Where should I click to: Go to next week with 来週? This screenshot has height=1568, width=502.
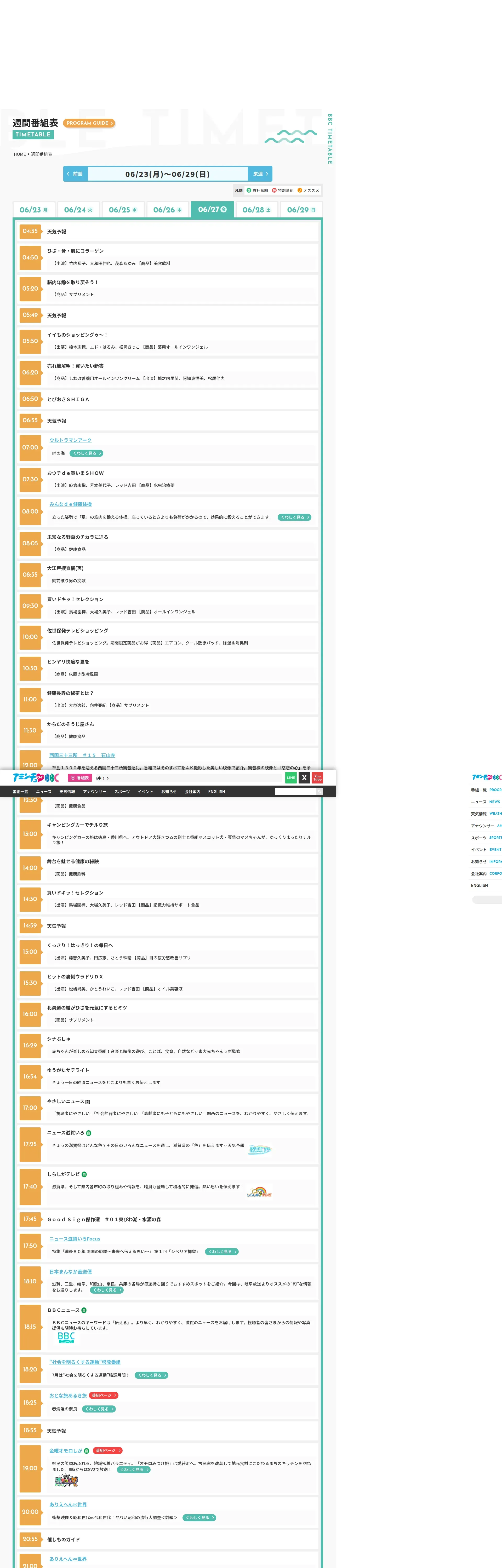point(260,174)
